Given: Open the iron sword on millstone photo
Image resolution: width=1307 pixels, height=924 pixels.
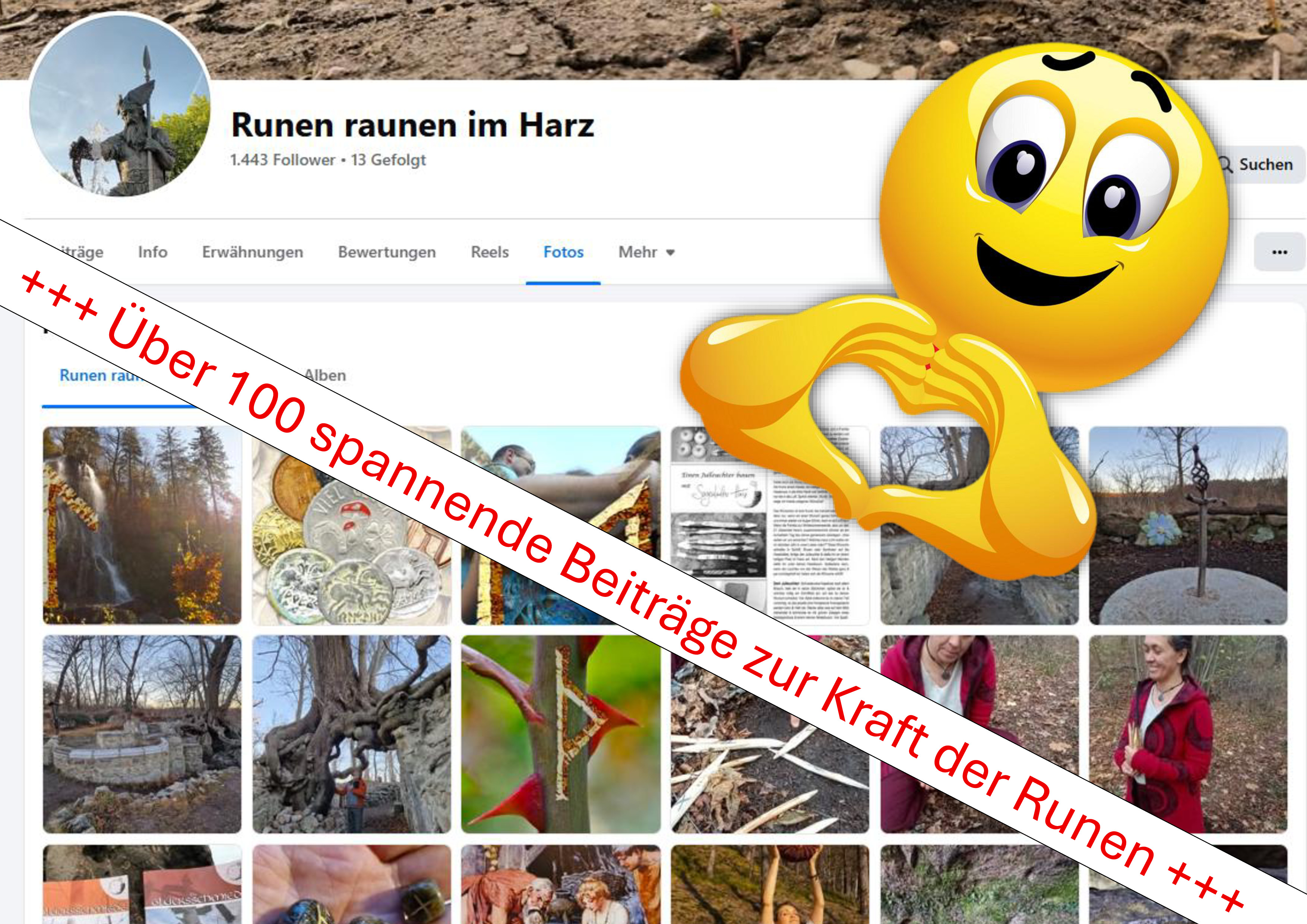Looking at the screenshot, I should 1188,525.
